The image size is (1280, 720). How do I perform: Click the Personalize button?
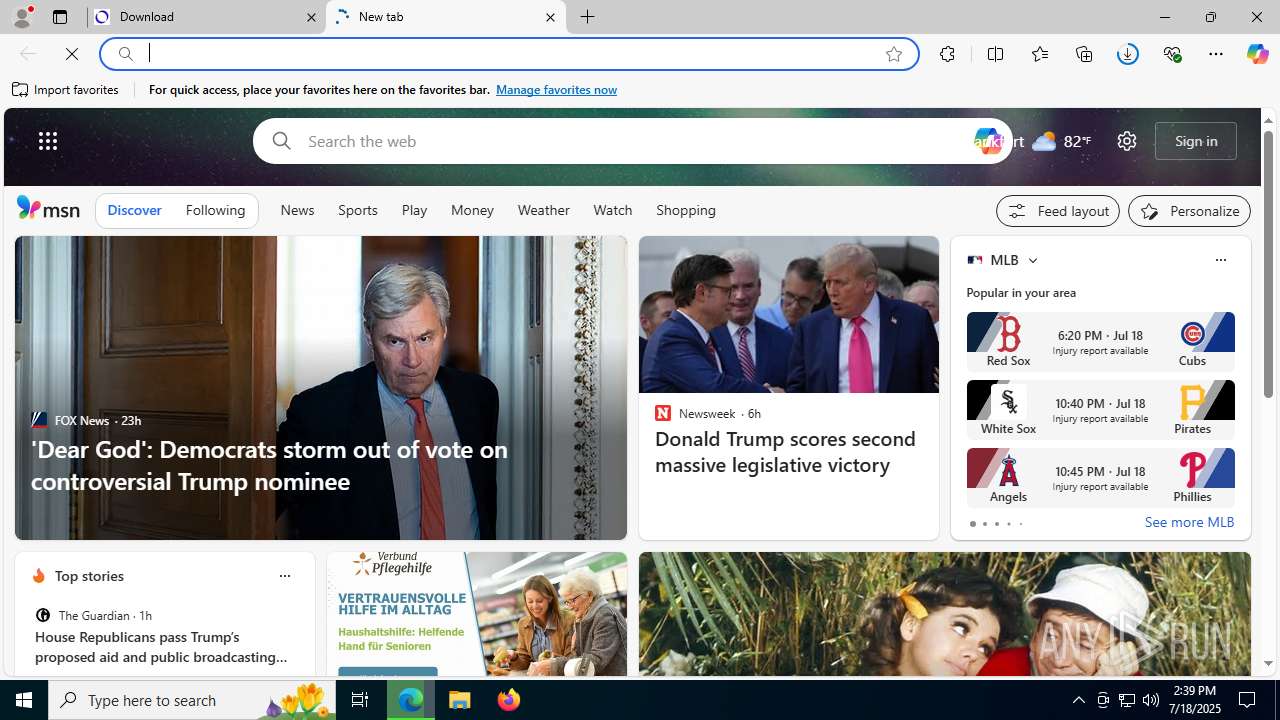click(x=1189, y=211)
